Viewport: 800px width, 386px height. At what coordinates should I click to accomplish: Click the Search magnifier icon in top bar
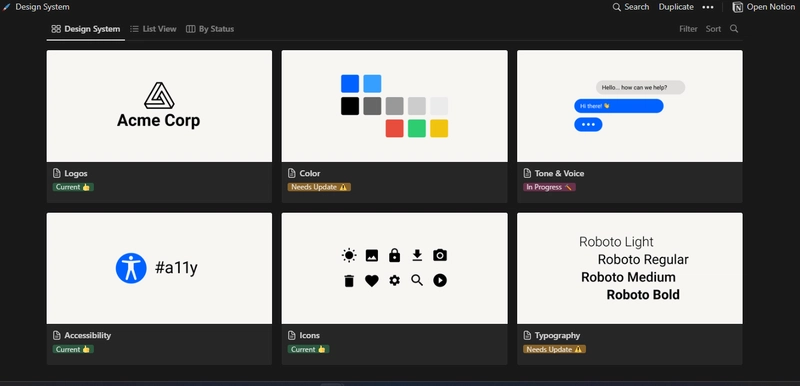(617, 7)
